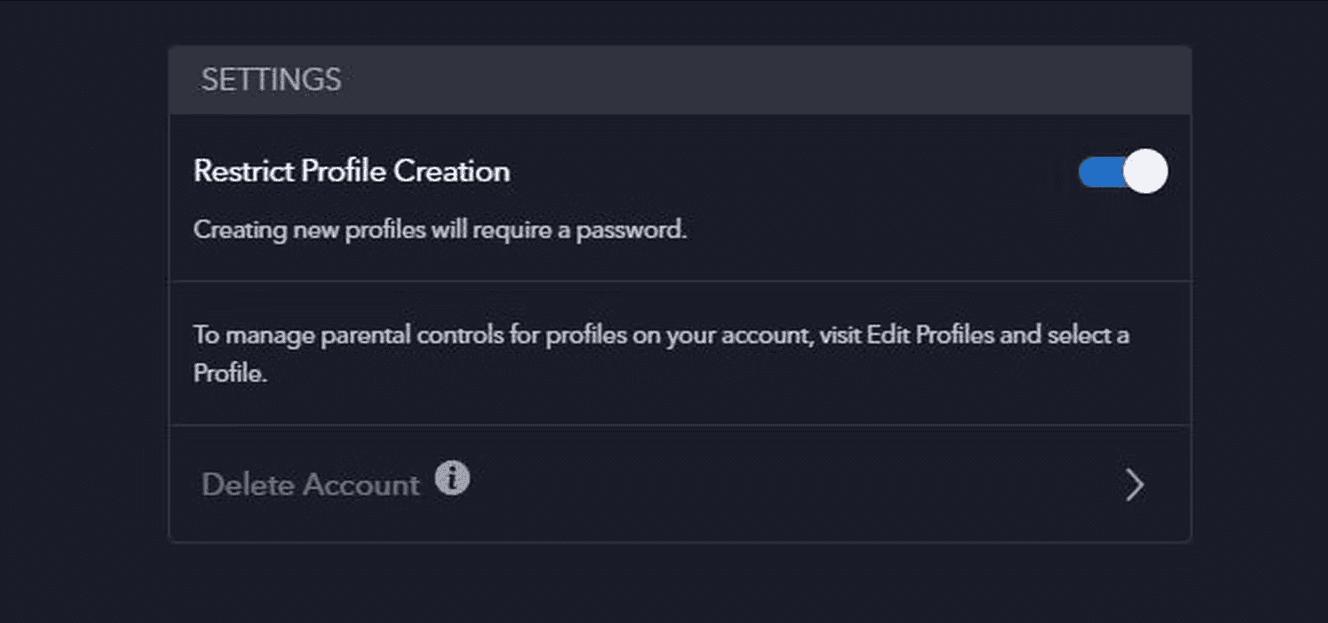Viewport: 1328px width, 623px height.
Task: Open Delete Account via its arrow
Action: [x=1134, y=485]
